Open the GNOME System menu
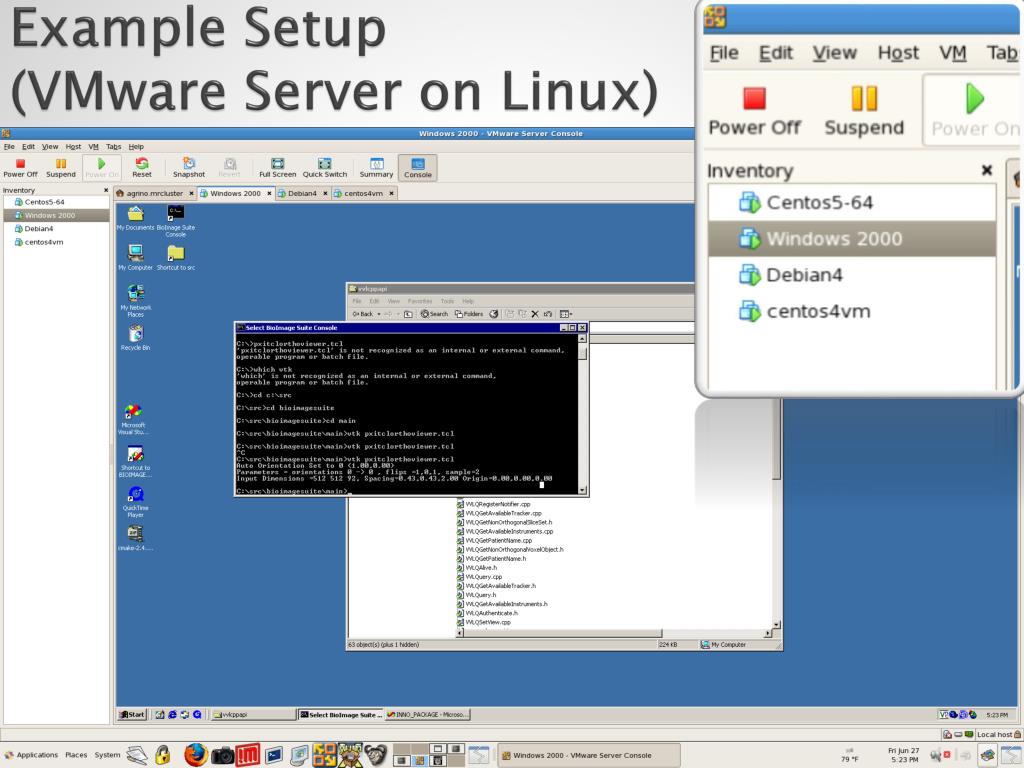The height and width of the screenshot is (768, 1024). pos(107,755)
